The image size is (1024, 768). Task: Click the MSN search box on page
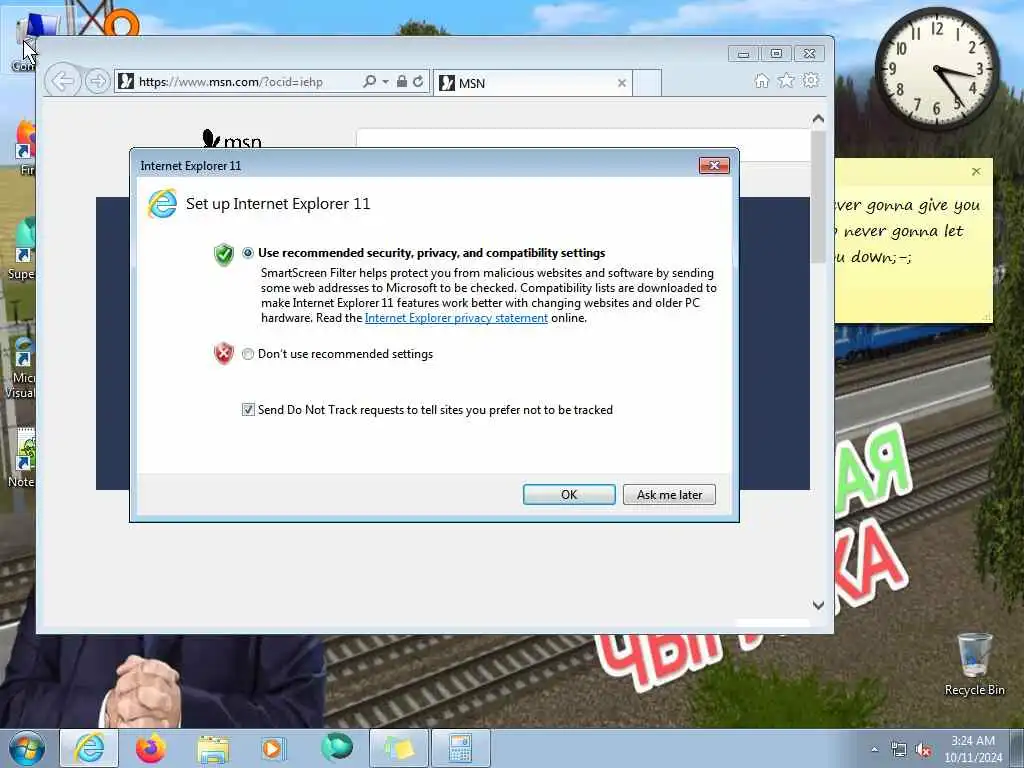tap(583, 138)
